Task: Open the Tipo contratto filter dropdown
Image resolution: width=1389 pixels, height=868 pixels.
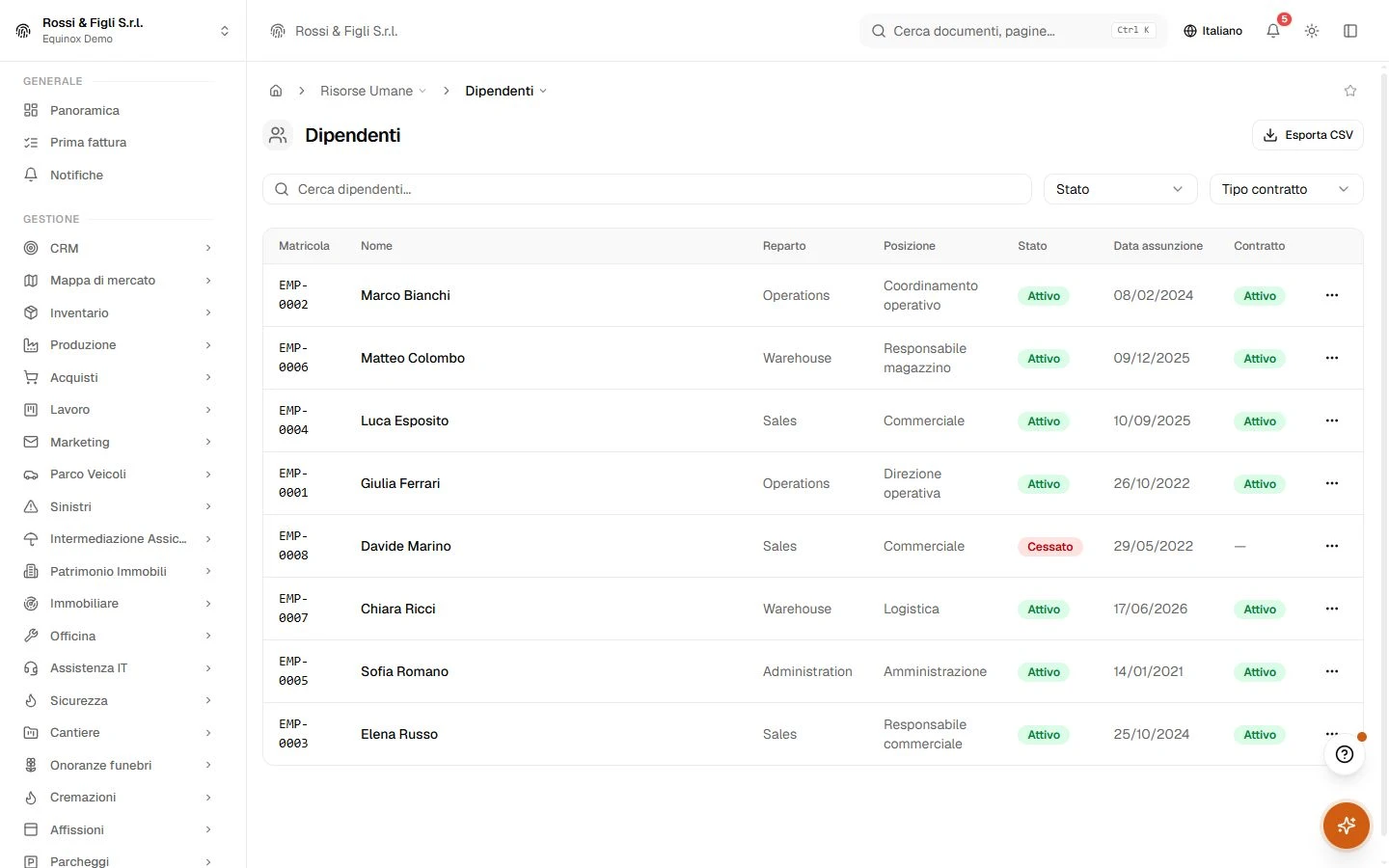Action: tap(1286, 189)
